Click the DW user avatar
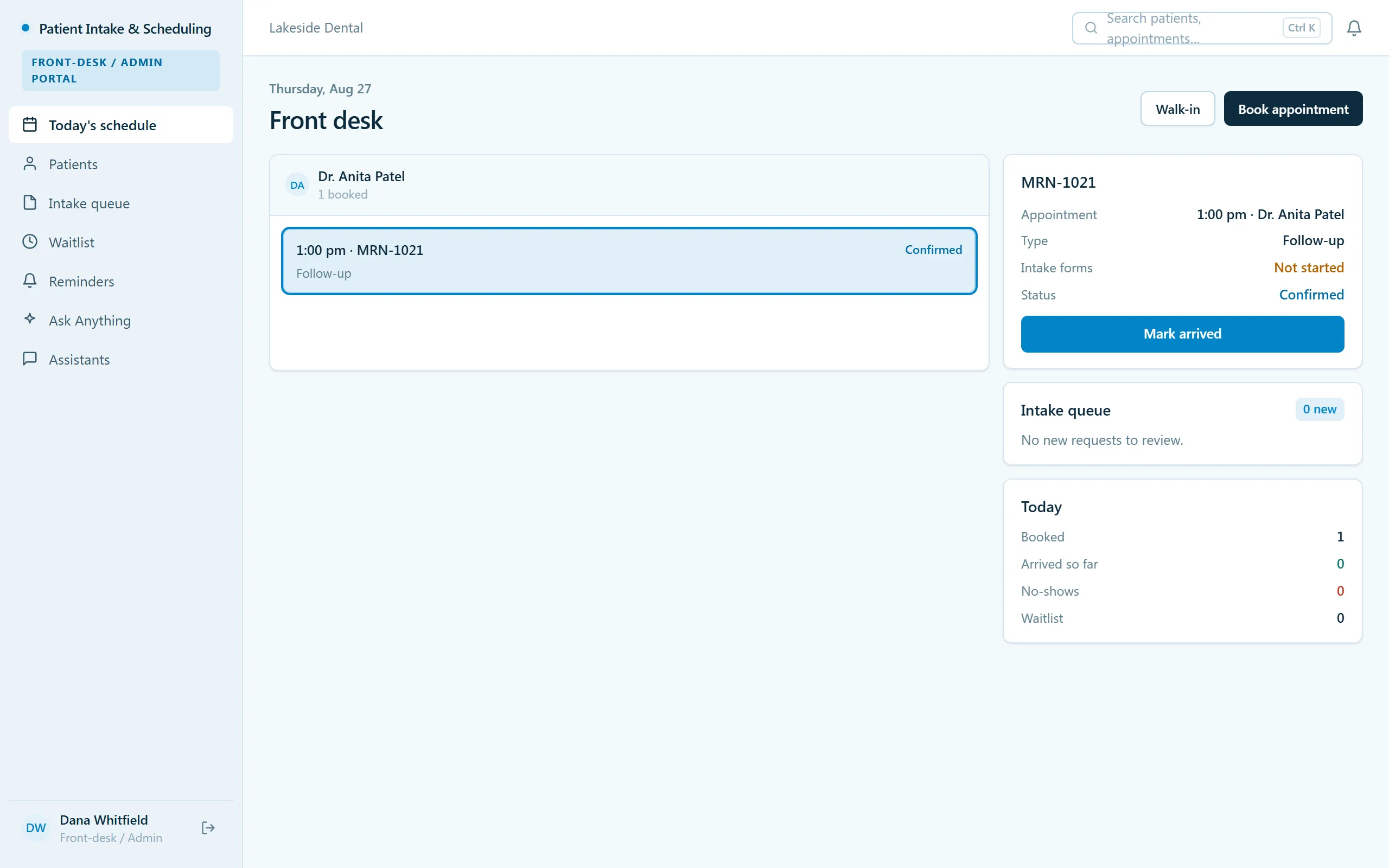 36,828
